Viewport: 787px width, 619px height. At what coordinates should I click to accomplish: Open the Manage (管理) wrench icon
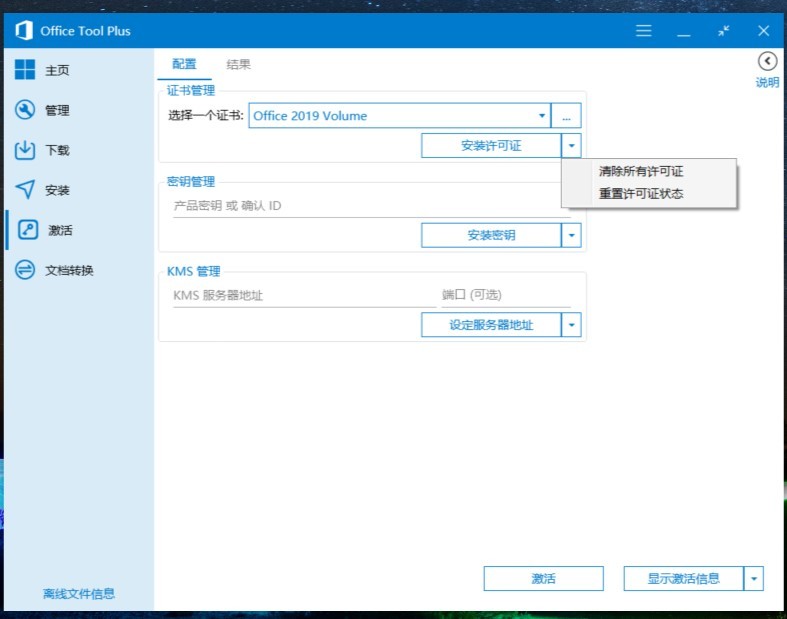pos(25,110)
